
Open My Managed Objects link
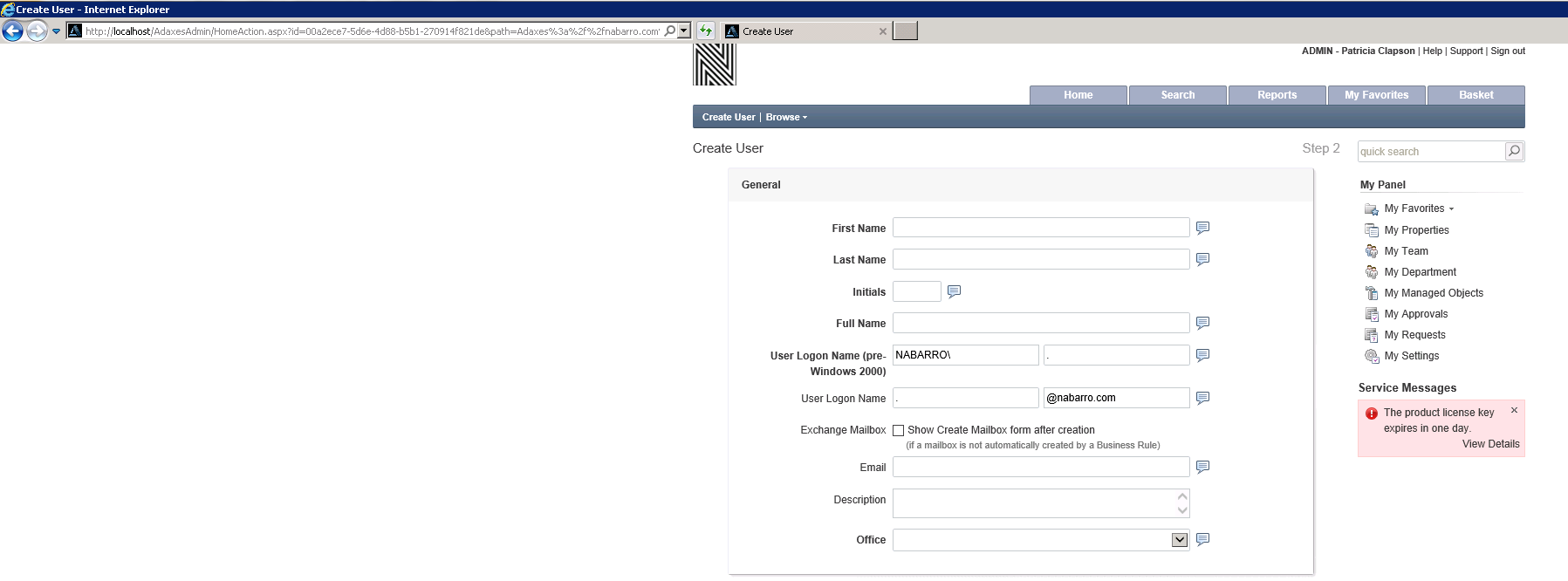(x=1434, y=293)
